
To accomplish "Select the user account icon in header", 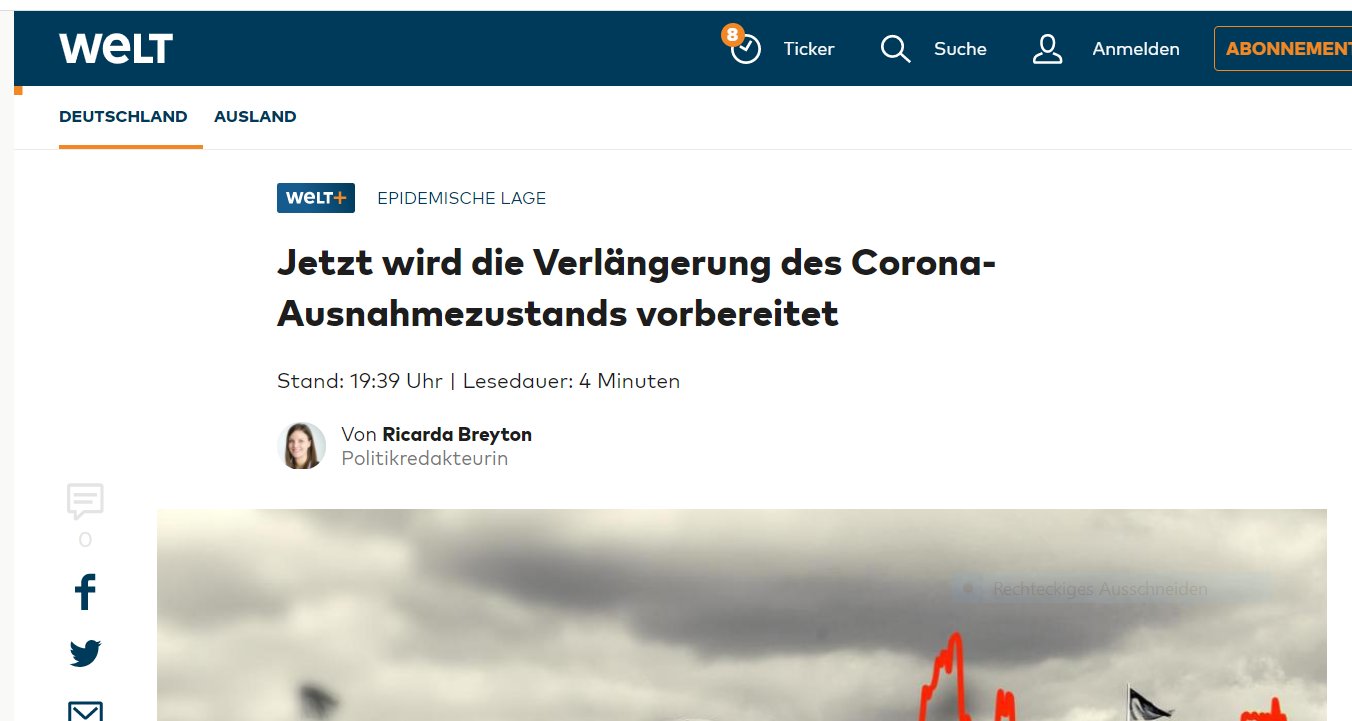I will point(1047,48).
